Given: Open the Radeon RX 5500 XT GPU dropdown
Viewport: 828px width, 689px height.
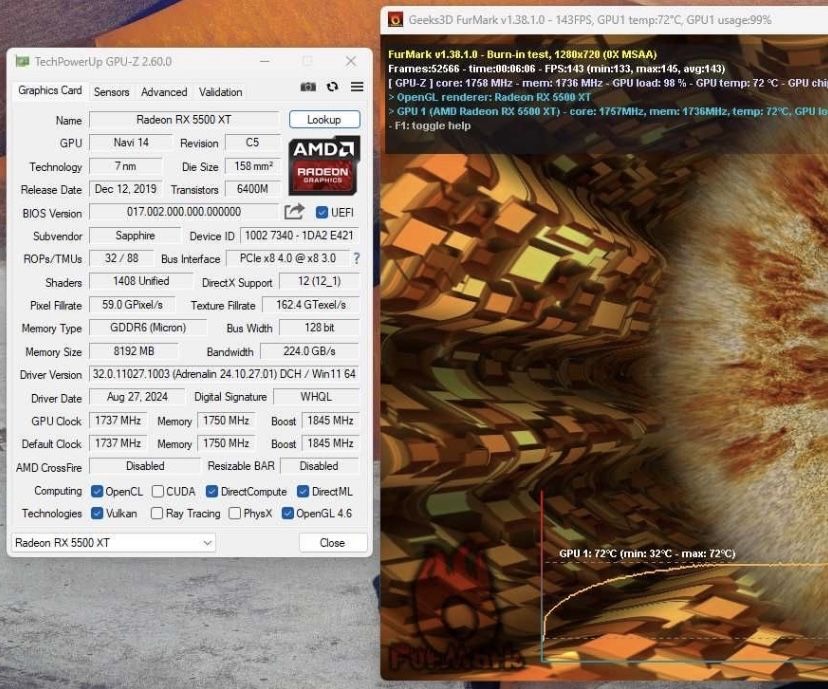Looking at the screenshot, I should coord(114,543).
